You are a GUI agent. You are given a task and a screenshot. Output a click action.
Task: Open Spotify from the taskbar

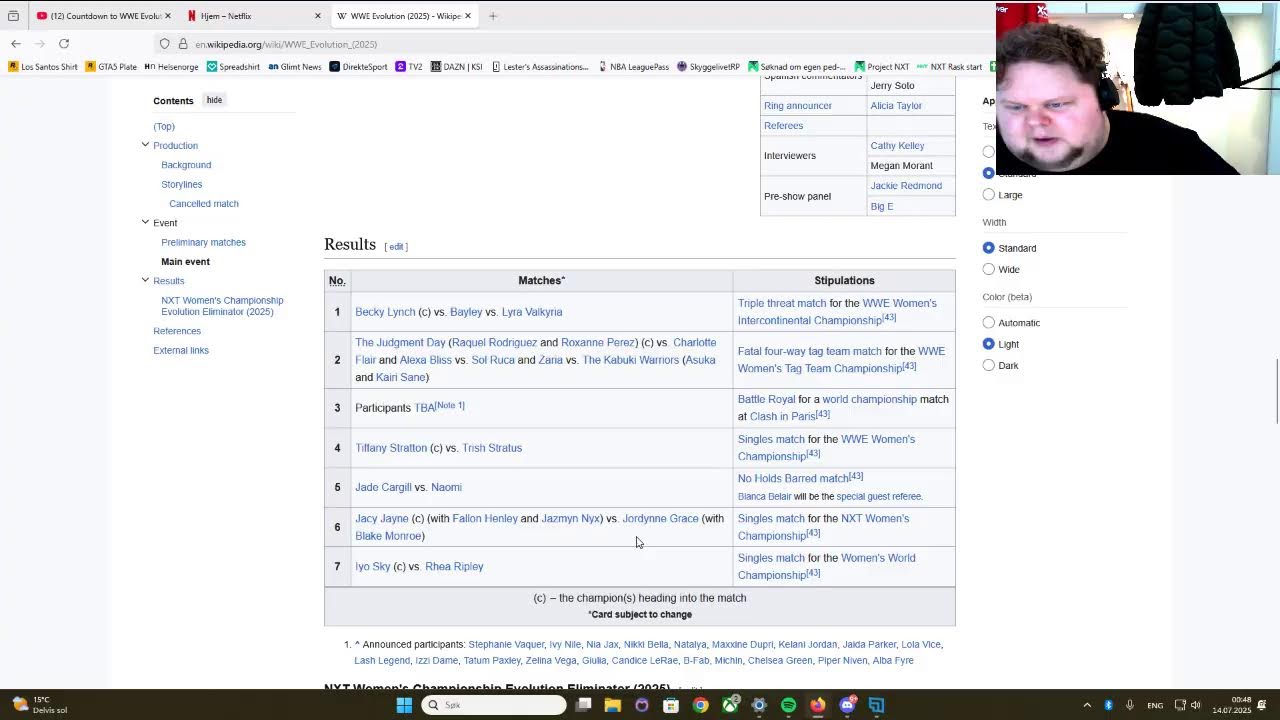tap(788, 705)
